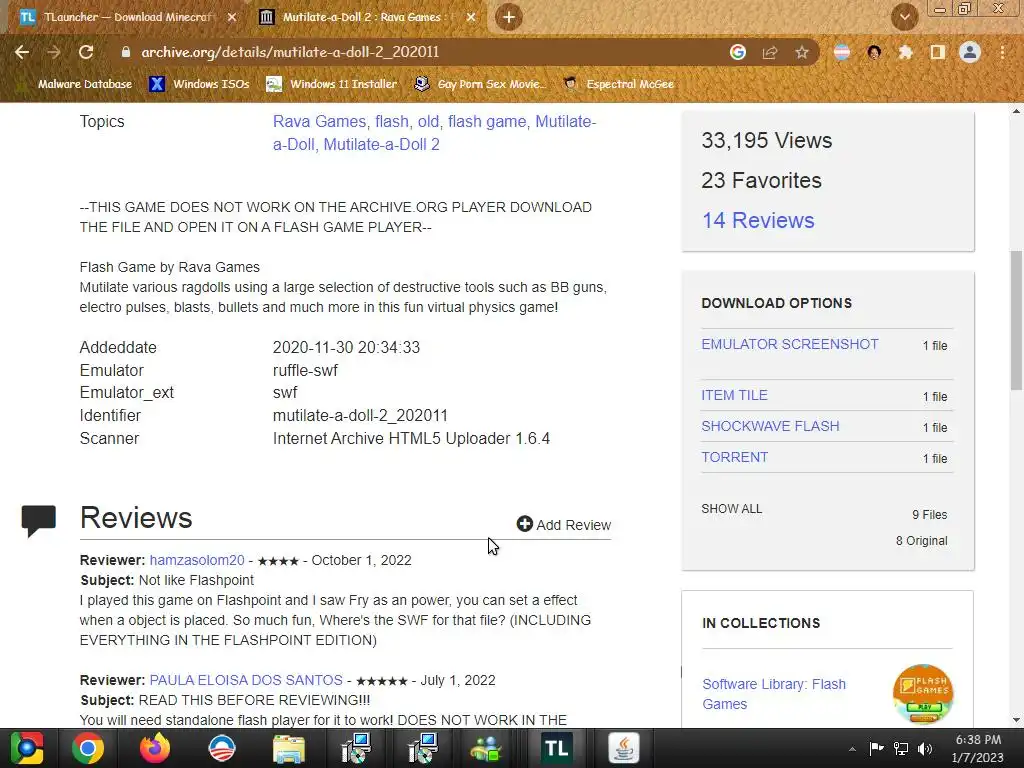Open the 'flash game' topic link
The image size is (1024, 768).
pyautogui.click(x=487, y=121)
